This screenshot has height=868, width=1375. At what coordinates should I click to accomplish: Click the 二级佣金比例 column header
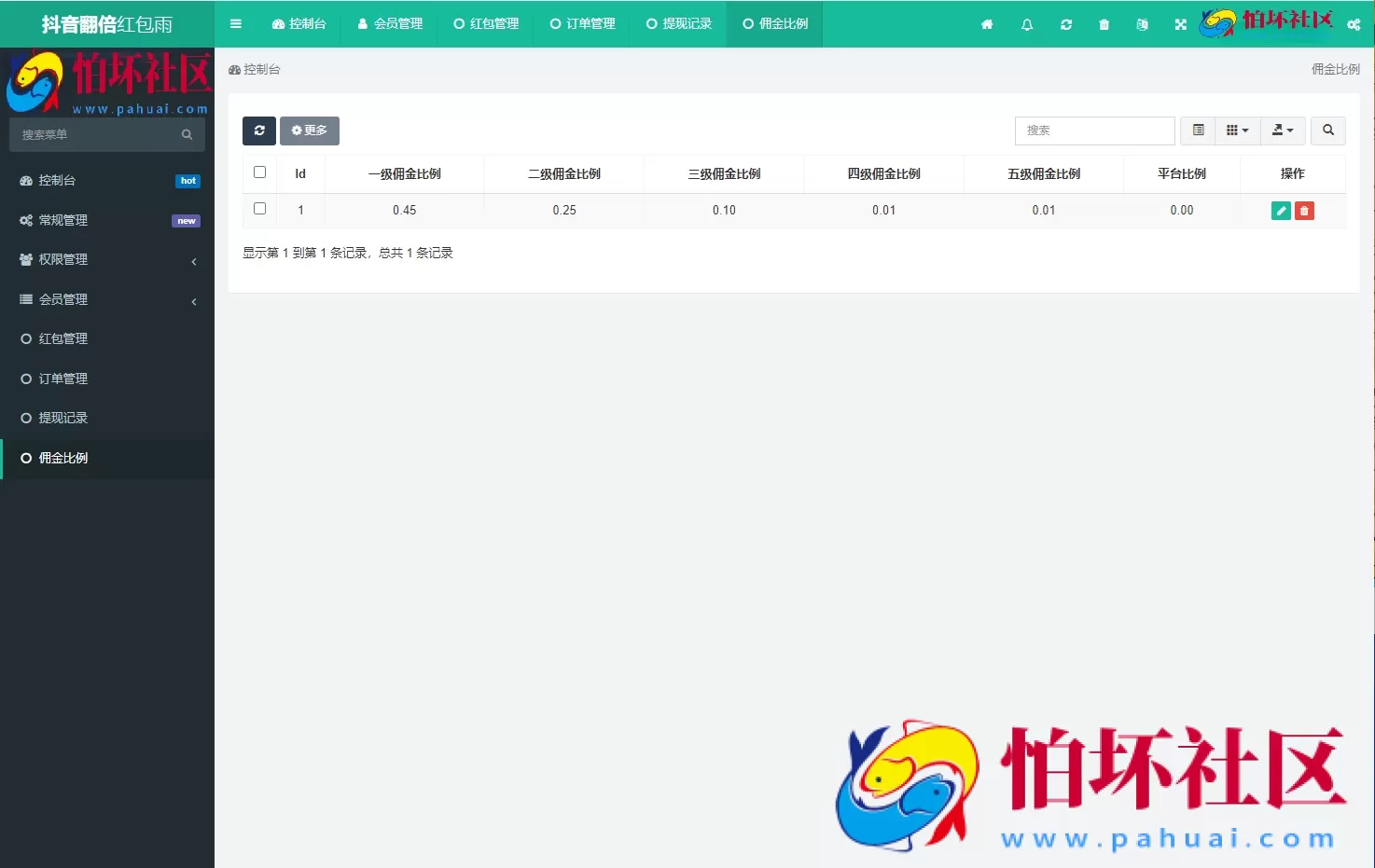pyautogui.click(x=564, y=174)
